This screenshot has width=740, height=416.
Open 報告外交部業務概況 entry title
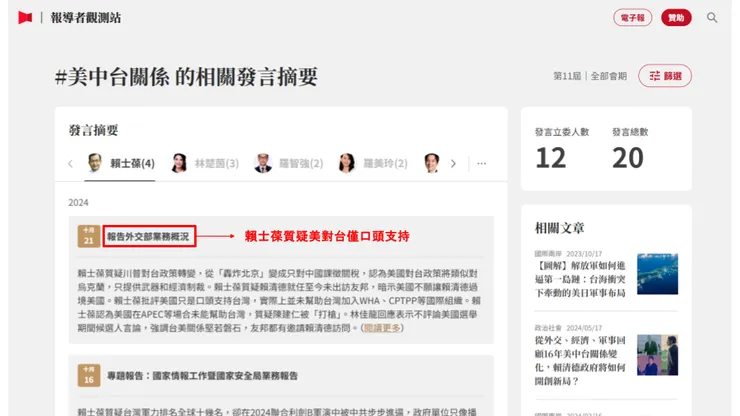click(148, 236)
